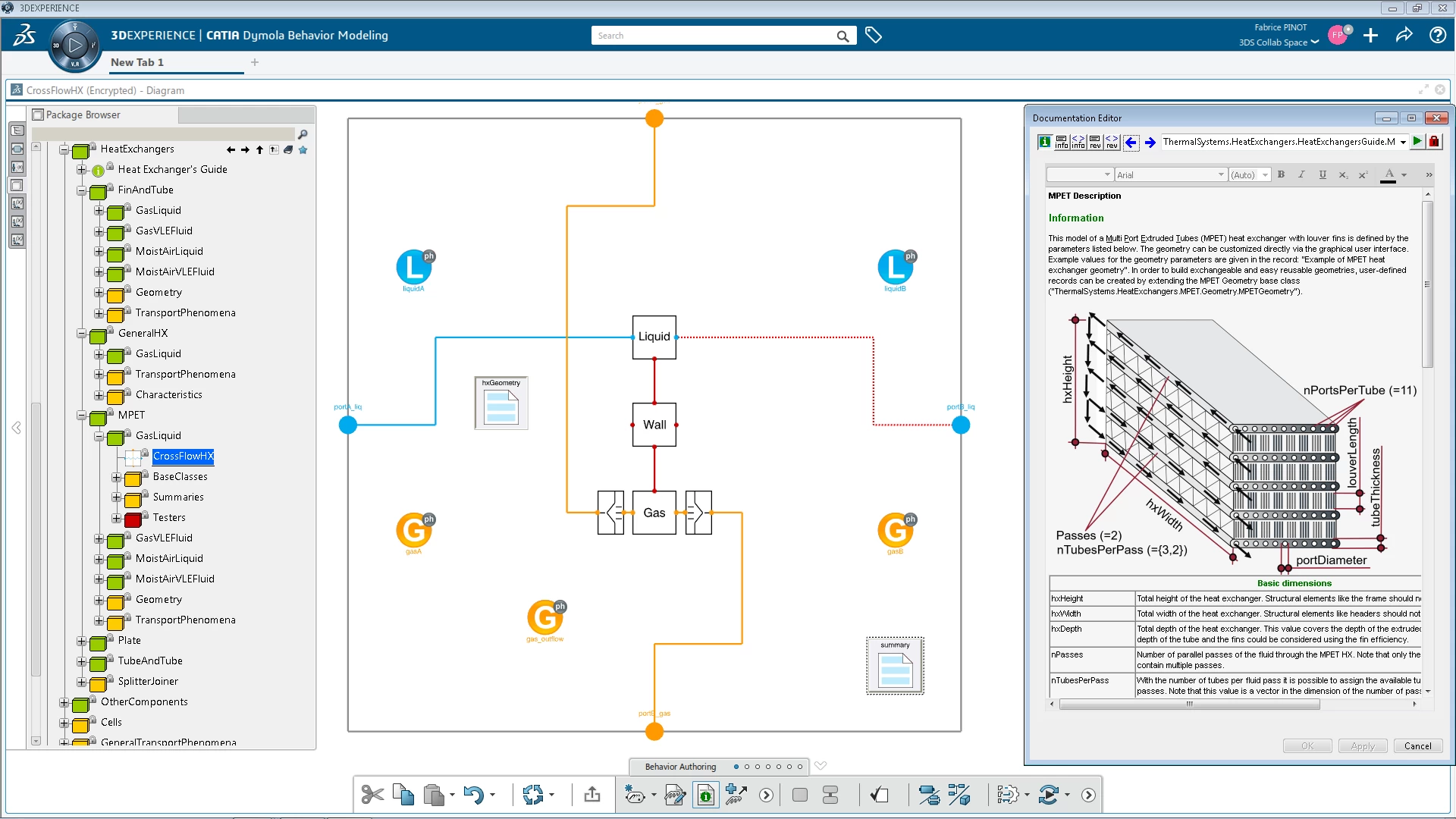Open the Help question mark icon
The height and width of the screenshot is (819, 1456).
click(x=1437, y=36)
